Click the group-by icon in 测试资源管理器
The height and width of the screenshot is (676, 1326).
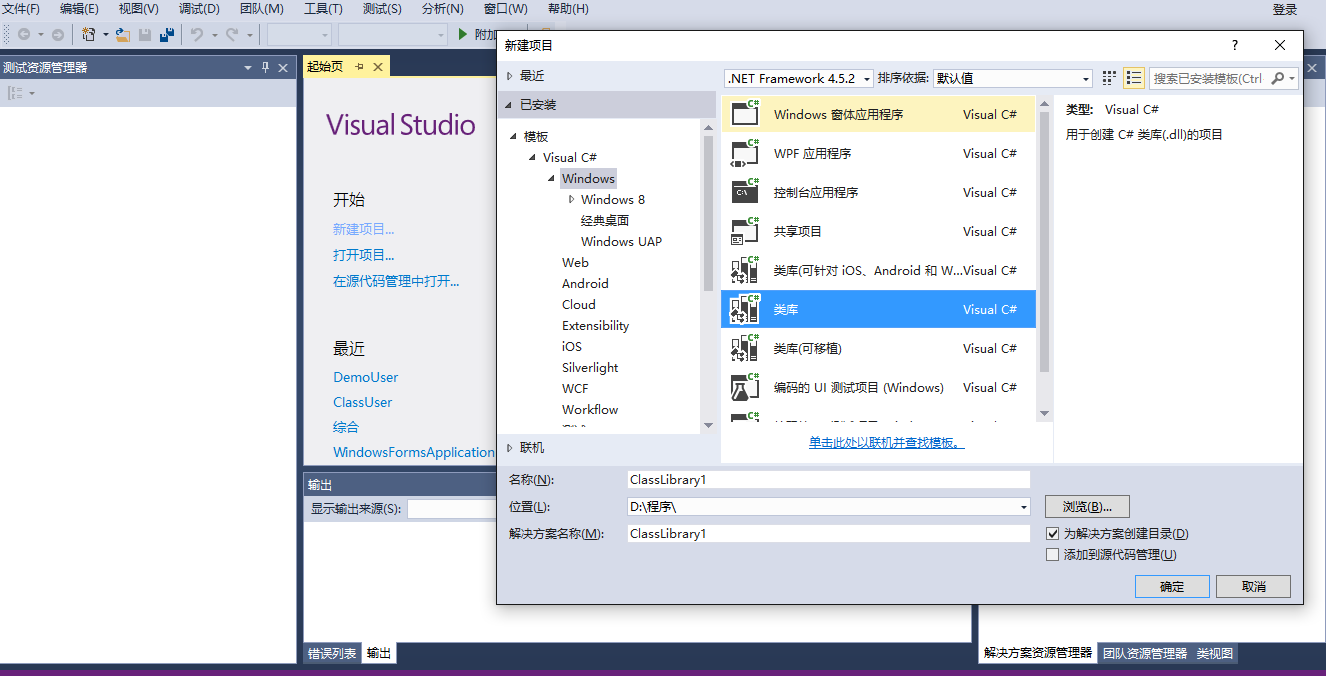[15, 93]
